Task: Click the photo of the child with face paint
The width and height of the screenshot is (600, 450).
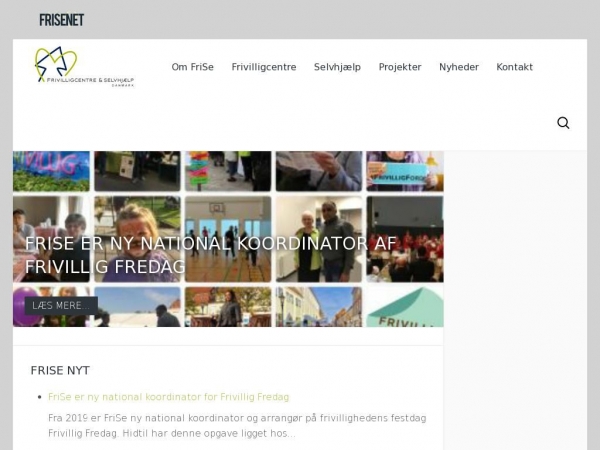Action: click(x=137, y=239)
